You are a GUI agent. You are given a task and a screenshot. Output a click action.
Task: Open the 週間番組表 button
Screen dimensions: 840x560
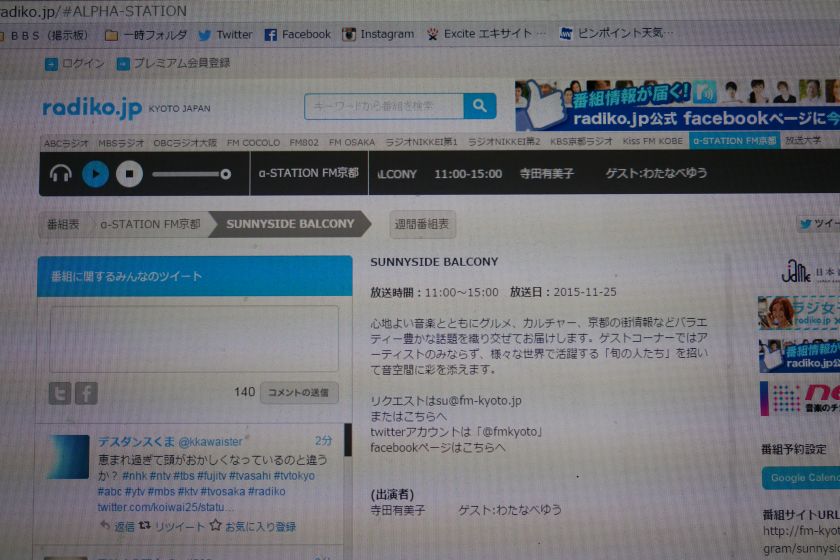click(x=422, y=224)
